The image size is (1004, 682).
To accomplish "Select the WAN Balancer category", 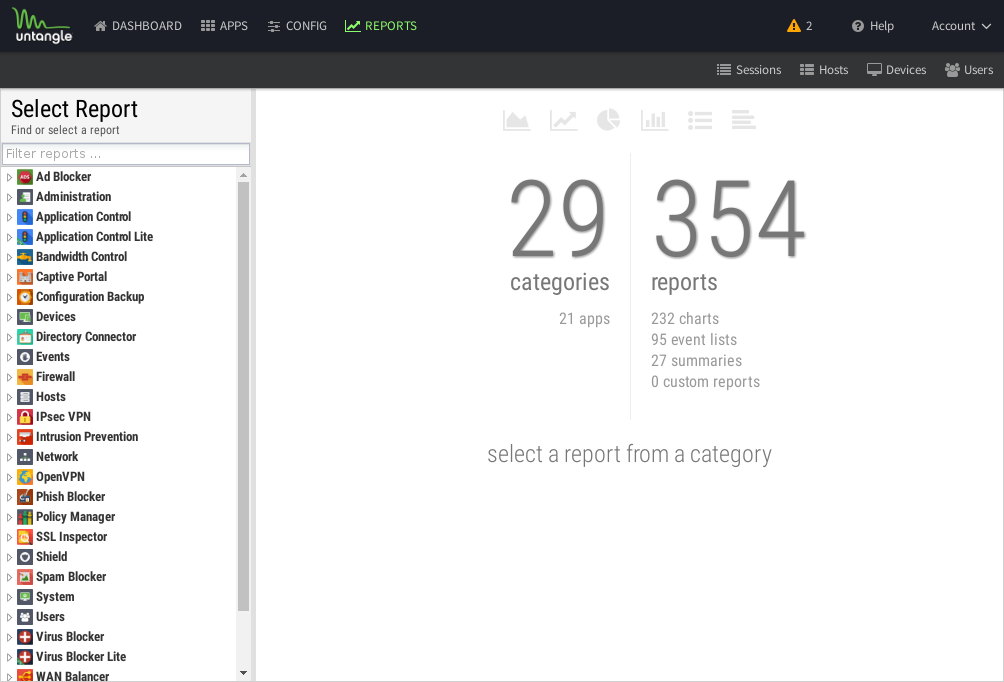I will 72,676.
